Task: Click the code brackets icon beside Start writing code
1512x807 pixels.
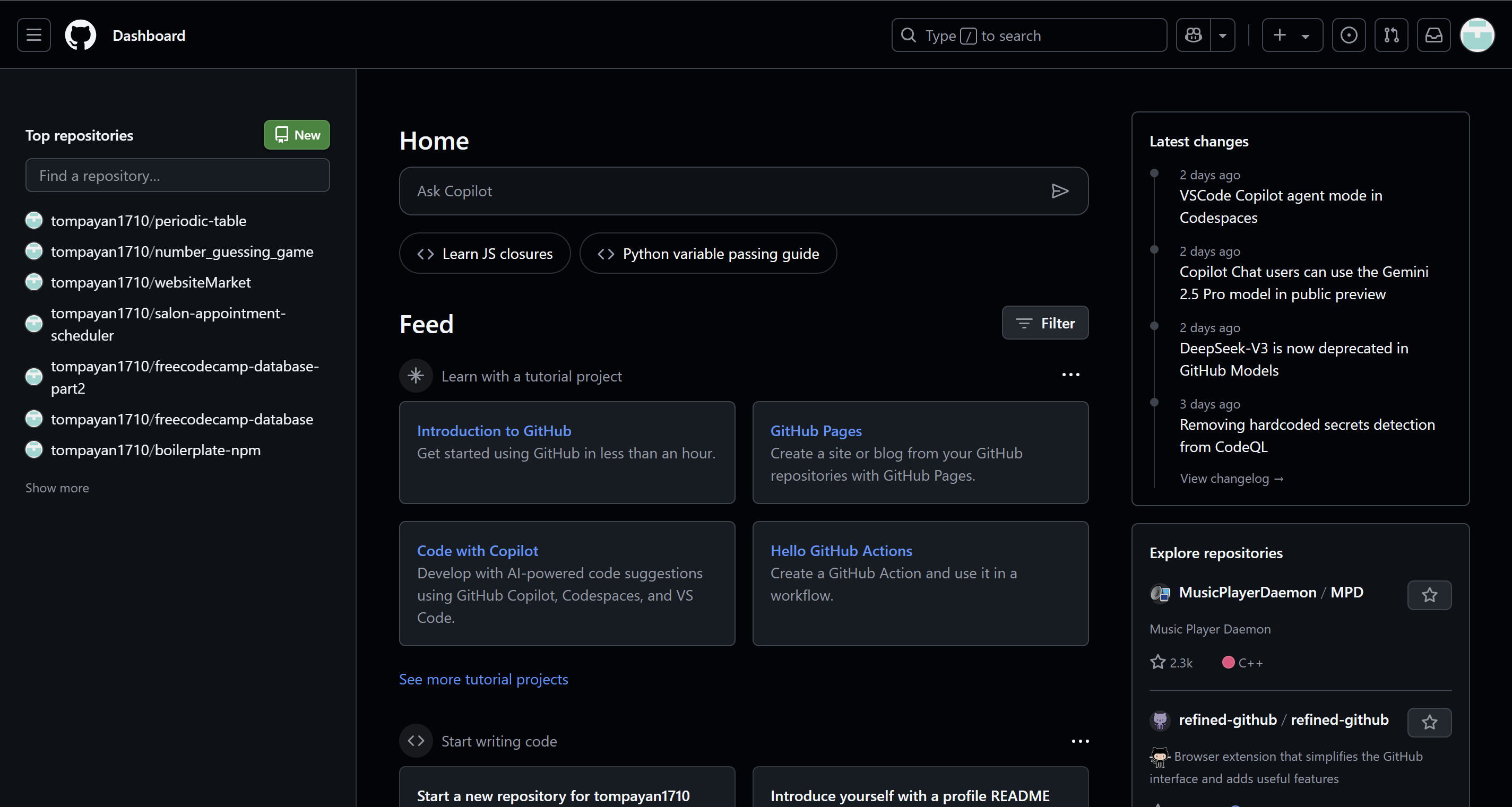Action: pos(416,741)
